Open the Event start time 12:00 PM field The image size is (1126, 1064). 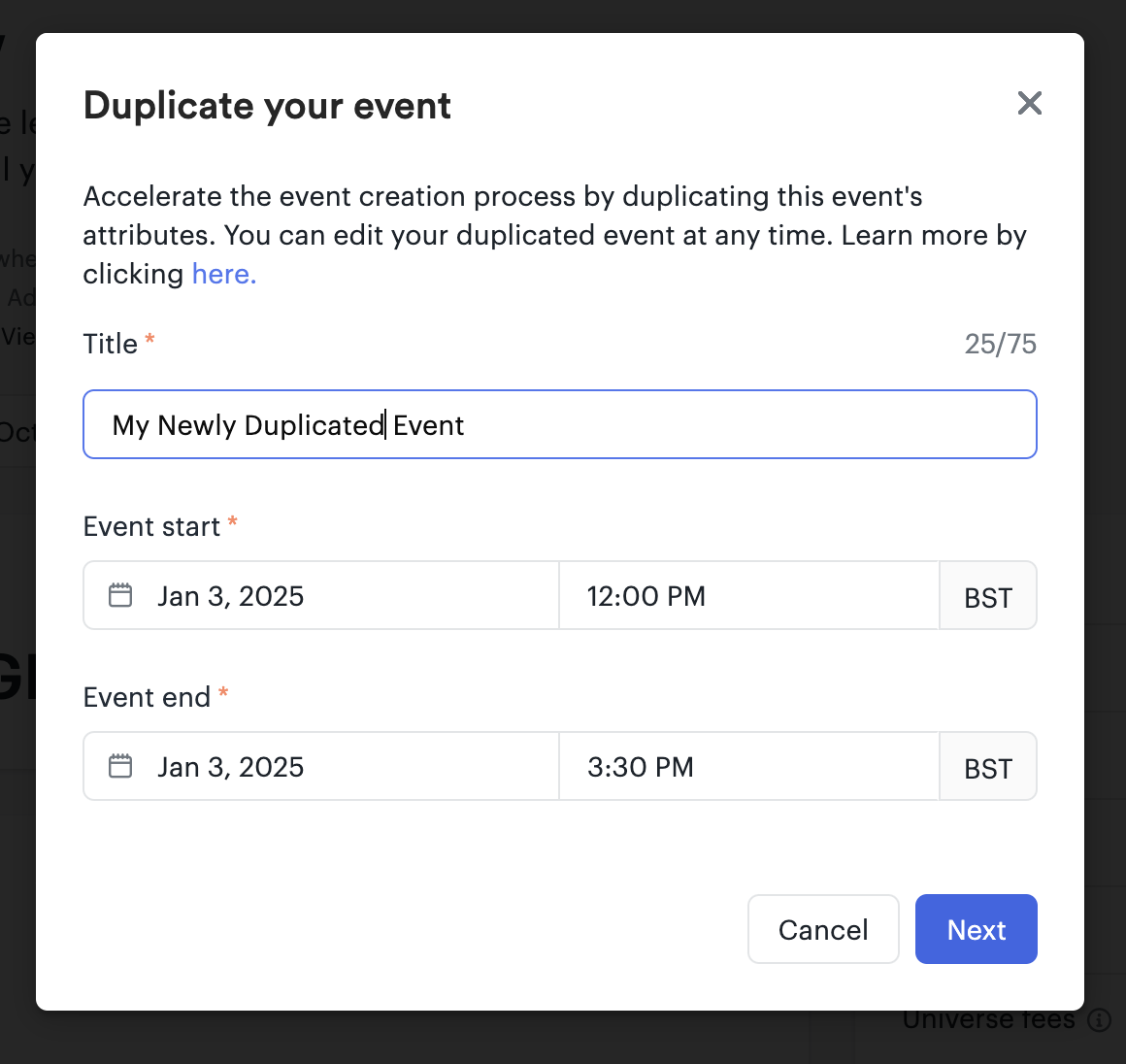pyautogui.click(x=748, y=595)
